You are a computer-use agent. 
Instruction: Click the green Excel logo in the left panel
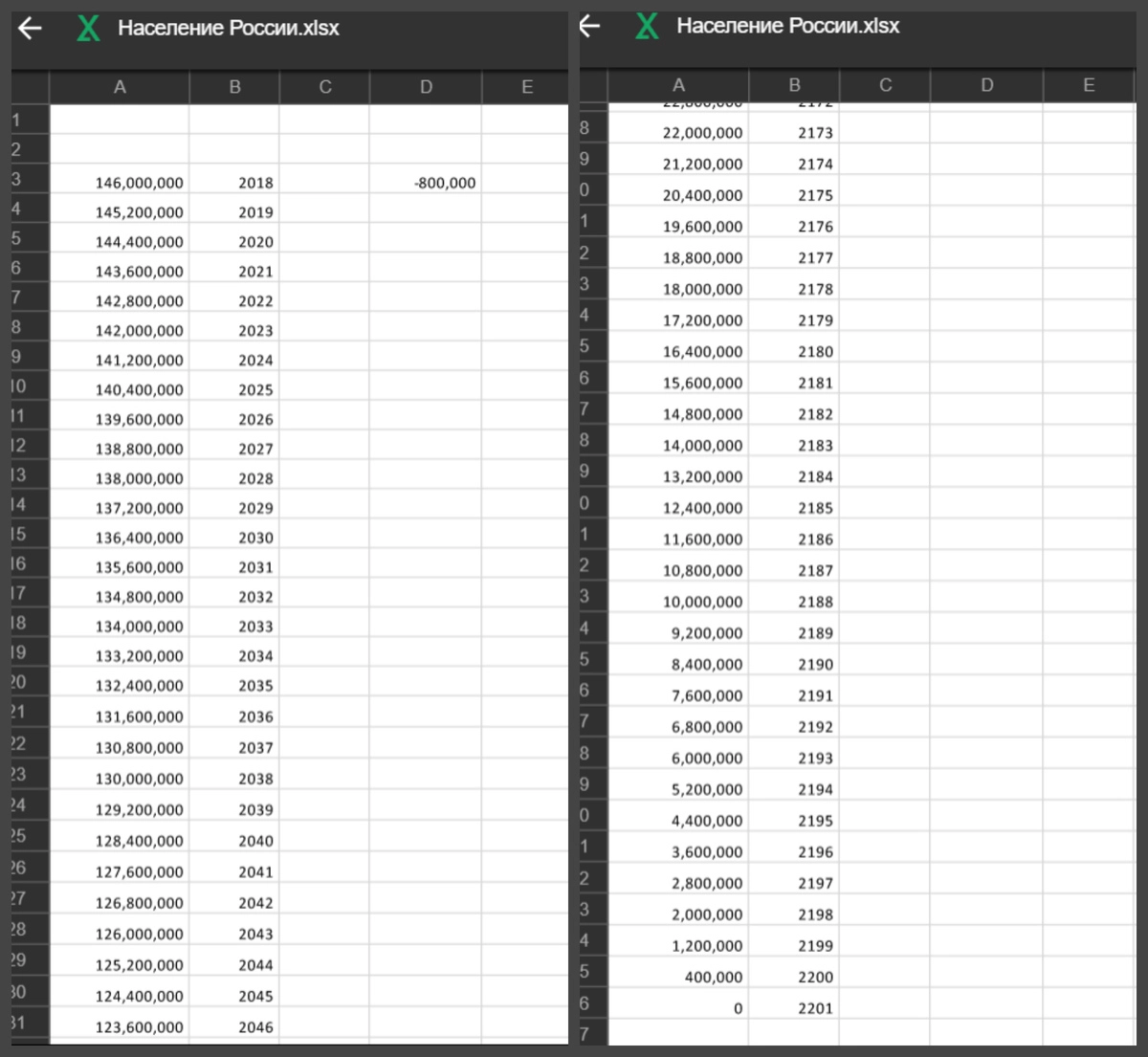tap(88, 29)
